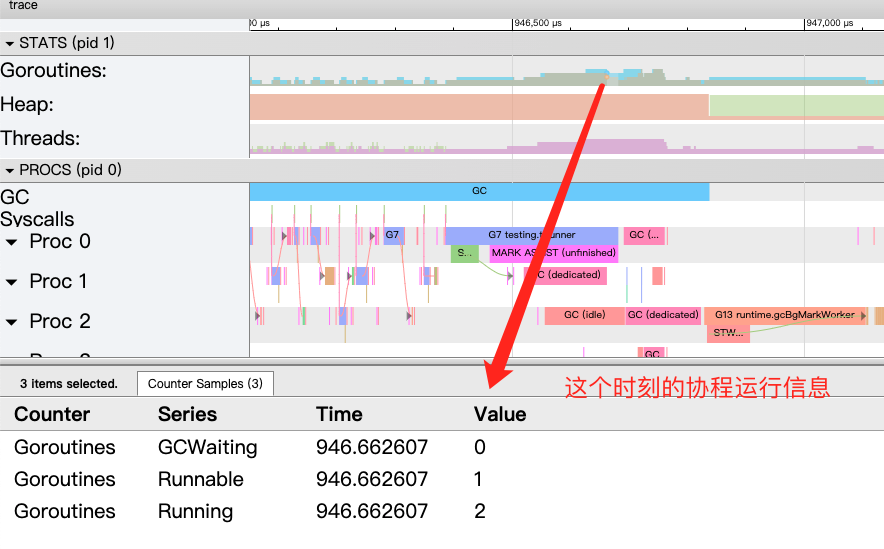The height and width of the screenshot is (549, 884).
Task: Select the GC (idle) slice in Proc 2
Action: 585,315
